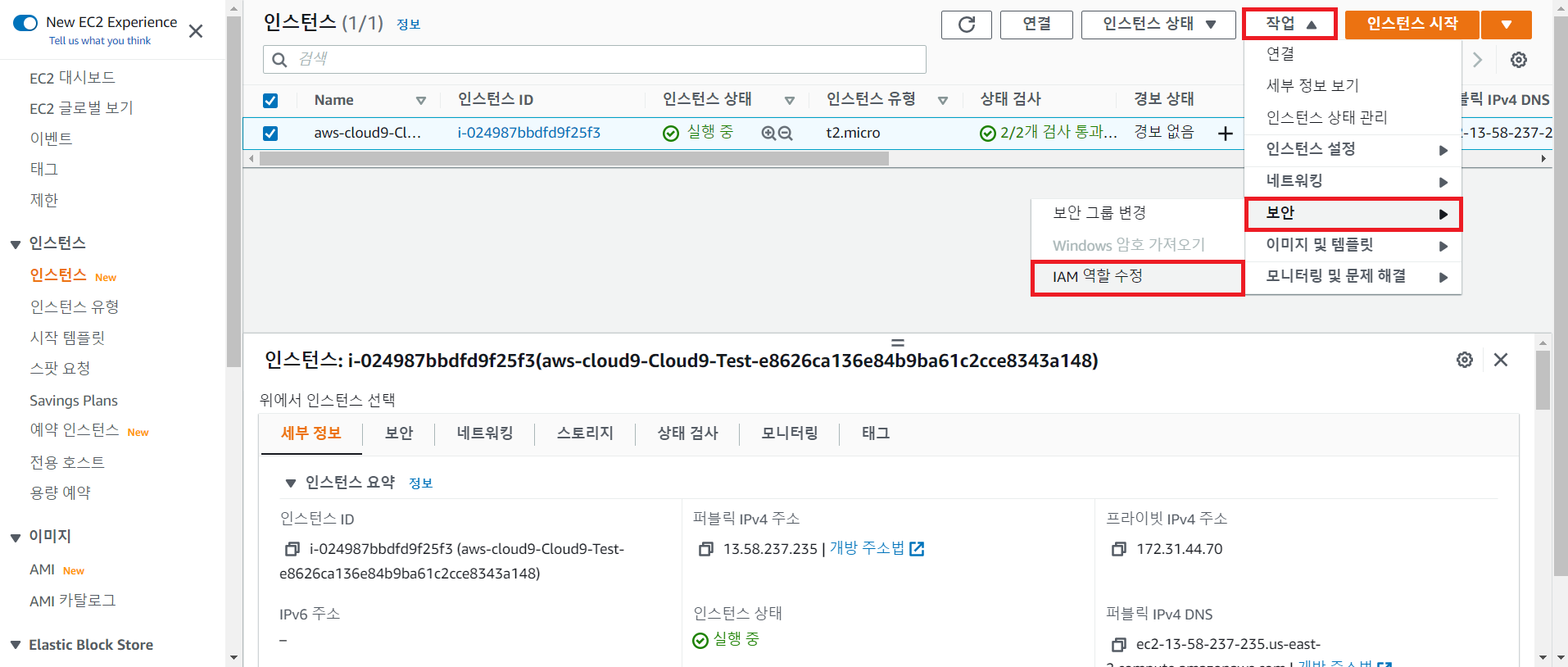The width and height of the screenshot is (1568, 667).
Task: Click the details panel vertical scrollbar
Action: coord(1543,380)
